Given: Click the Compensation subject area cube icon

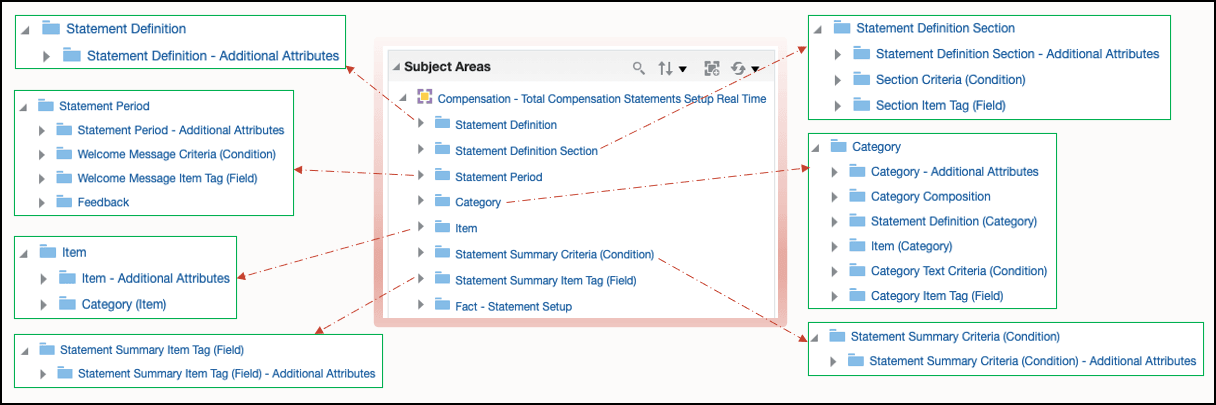Looking at the screenshot, I should (x=425, y=98).
